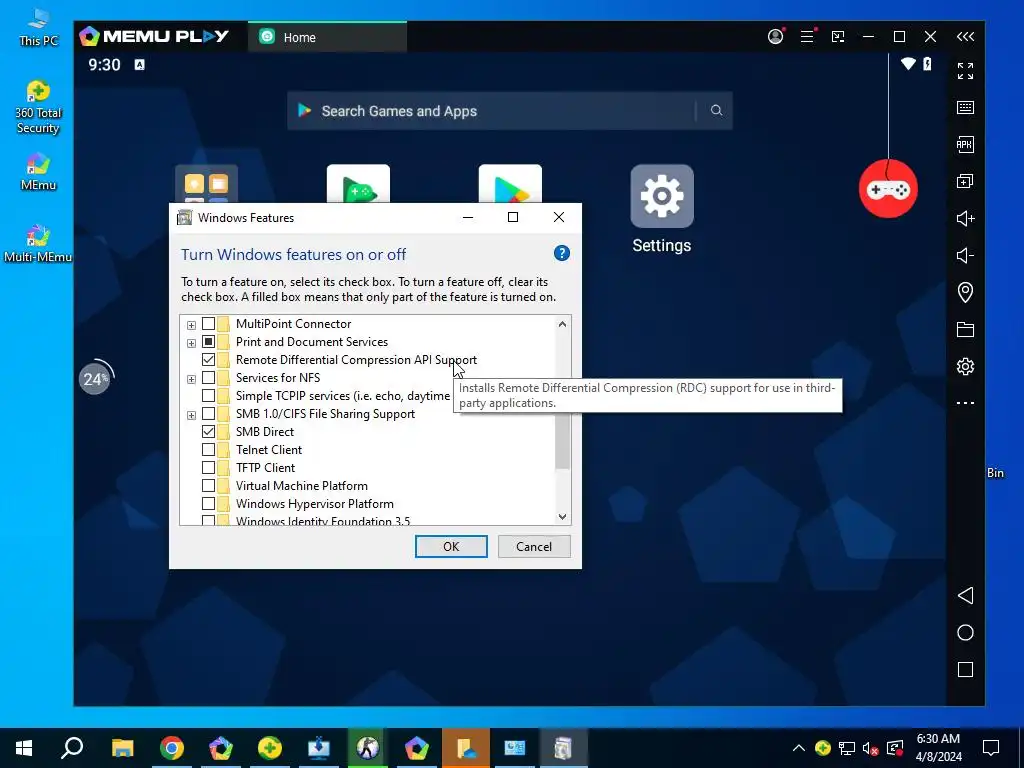This screenshot has height=768, width=1024.
Task: Raise the volume with the speaker plus icon
Action: coord(965,218)
